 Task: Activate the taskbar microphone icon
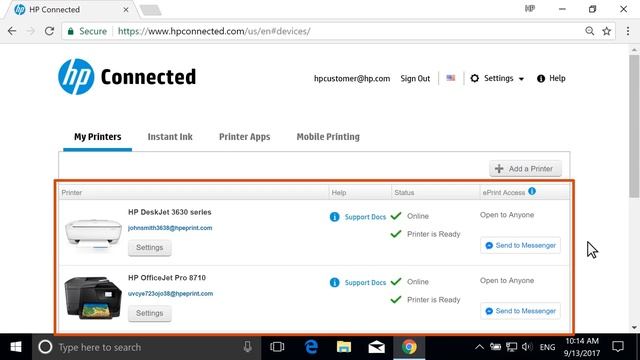click(247, 347)
